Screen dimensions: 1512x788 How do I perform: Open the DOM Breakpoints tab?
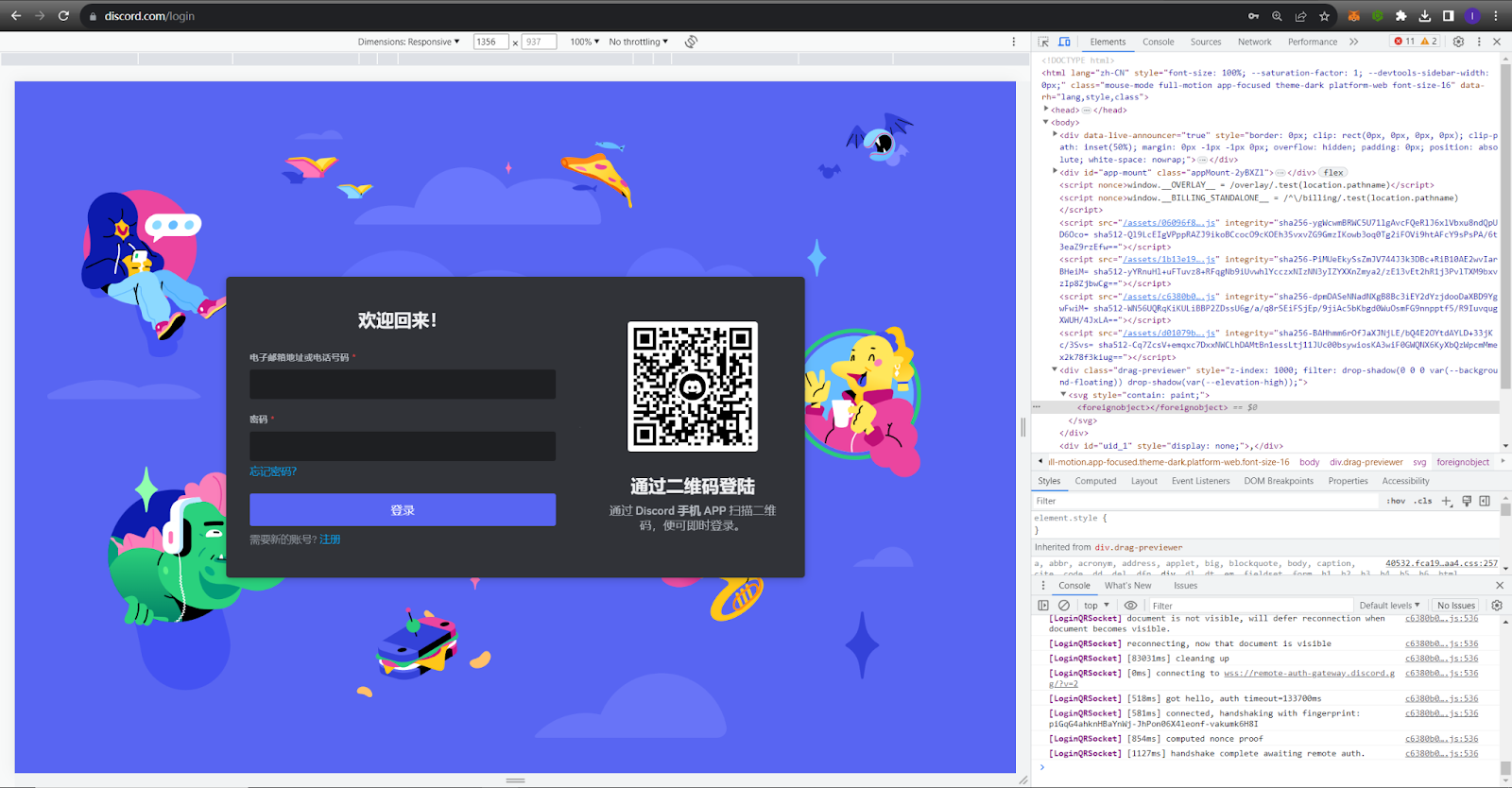pos(1279,481)
